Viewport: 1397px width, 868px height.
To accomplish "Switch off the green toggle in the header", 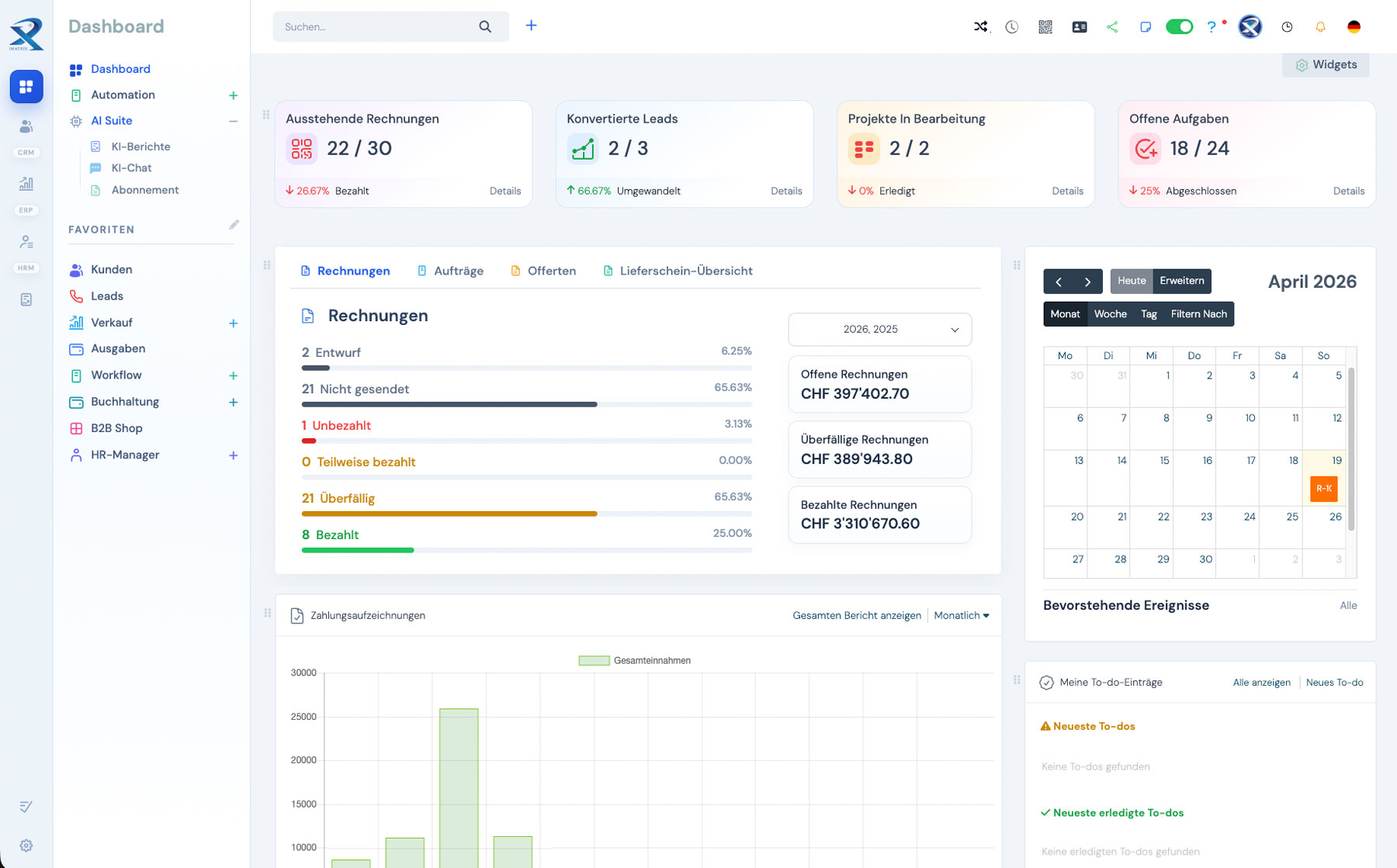I will click(1179, 26).
